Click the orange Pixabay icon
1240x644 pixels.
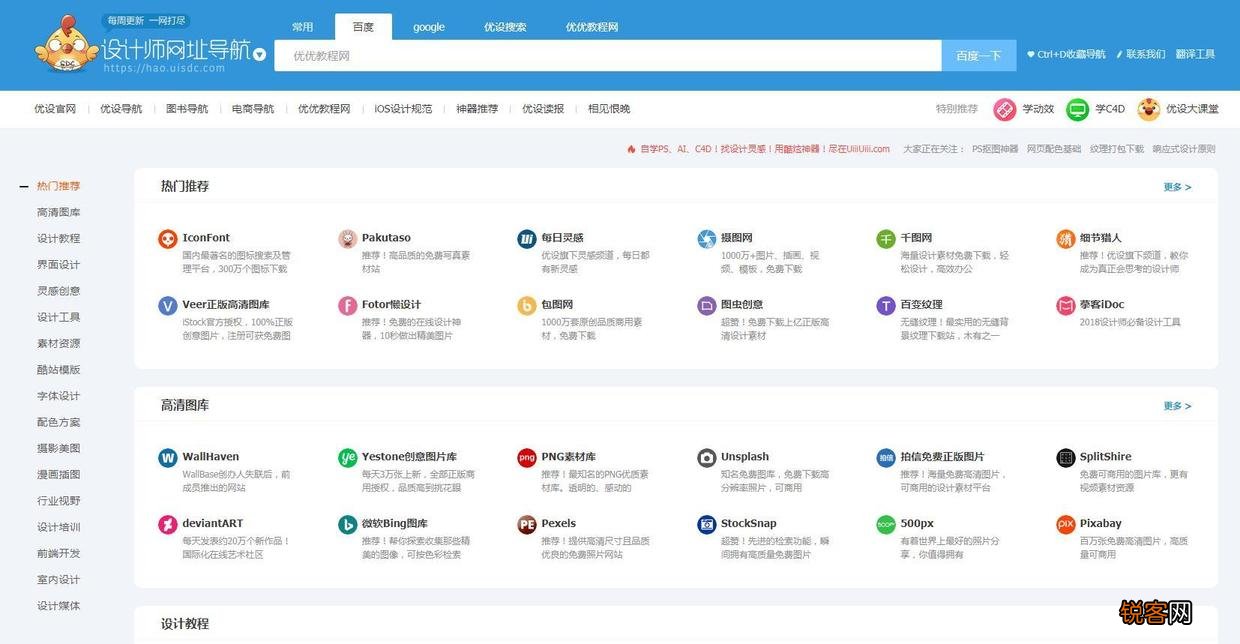tap(1066, 525)
